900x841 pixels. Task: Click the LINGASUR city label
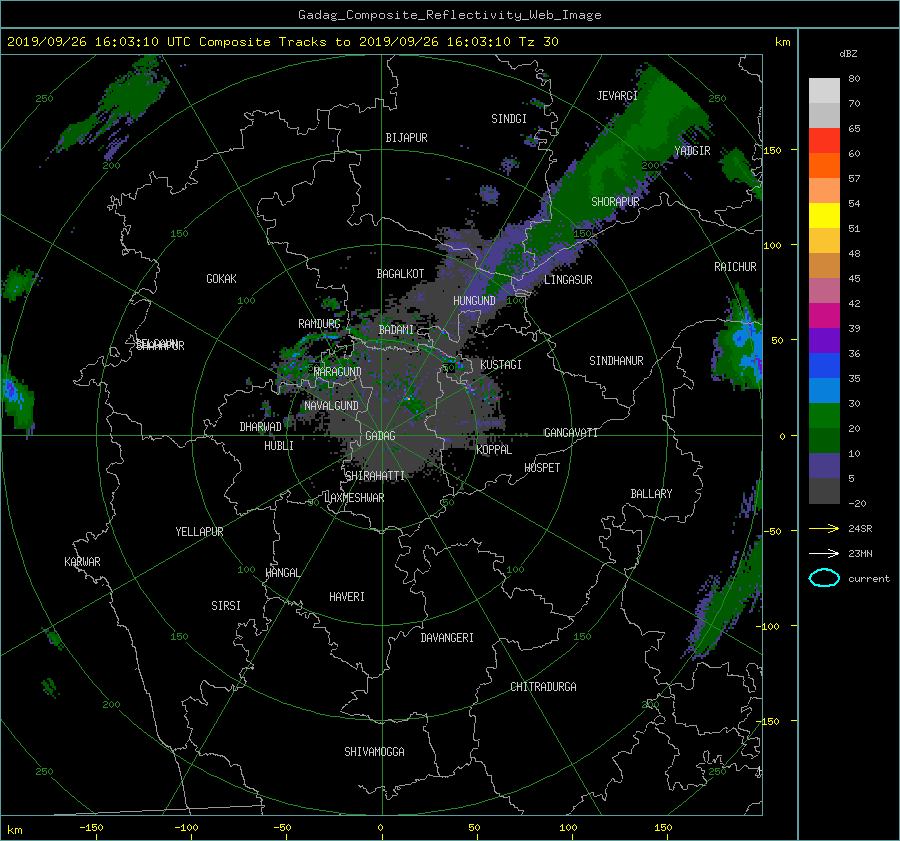coord(568,280)
